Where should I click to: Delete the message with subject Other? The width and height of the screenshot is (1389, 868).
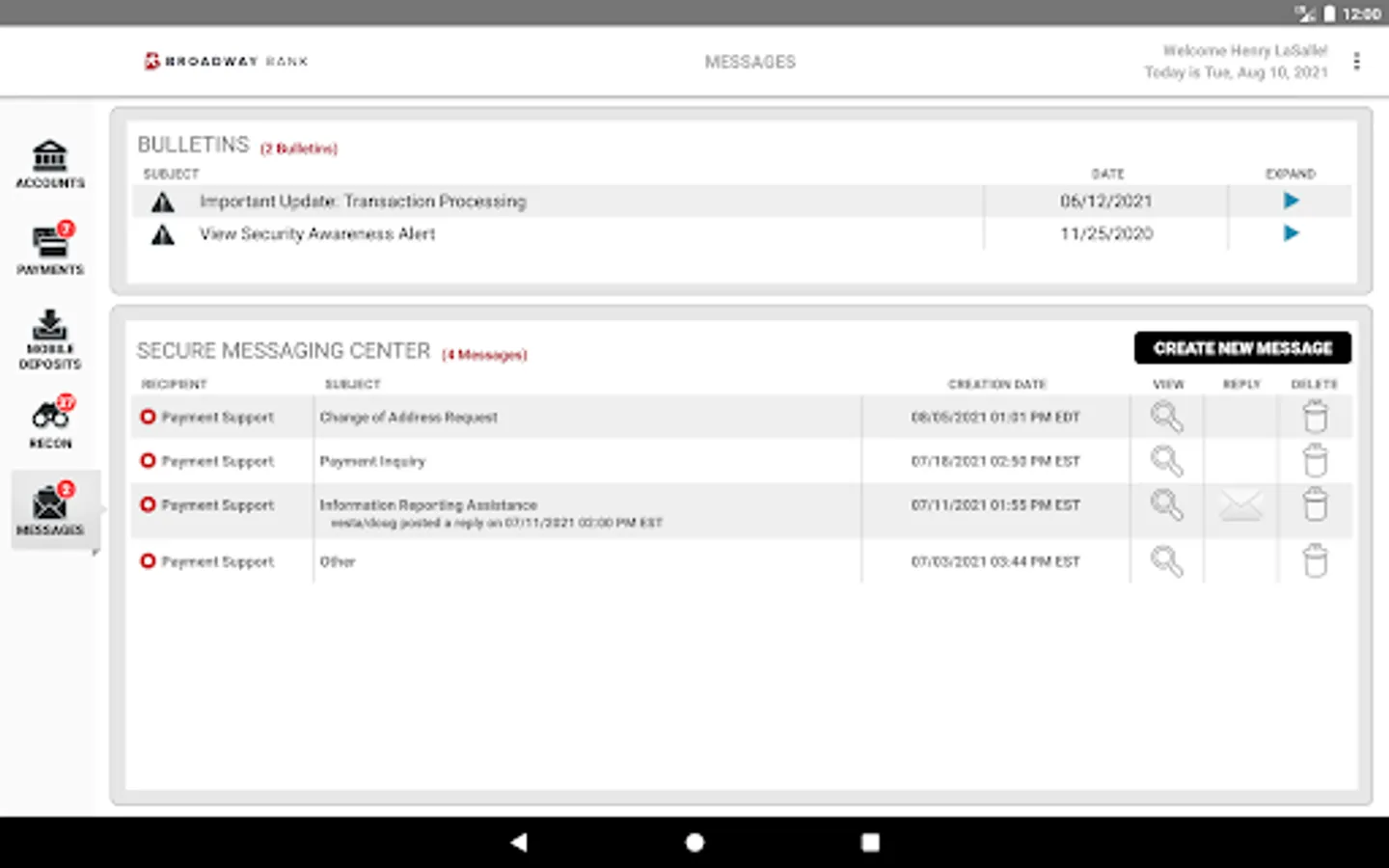tap(1315, 561)
